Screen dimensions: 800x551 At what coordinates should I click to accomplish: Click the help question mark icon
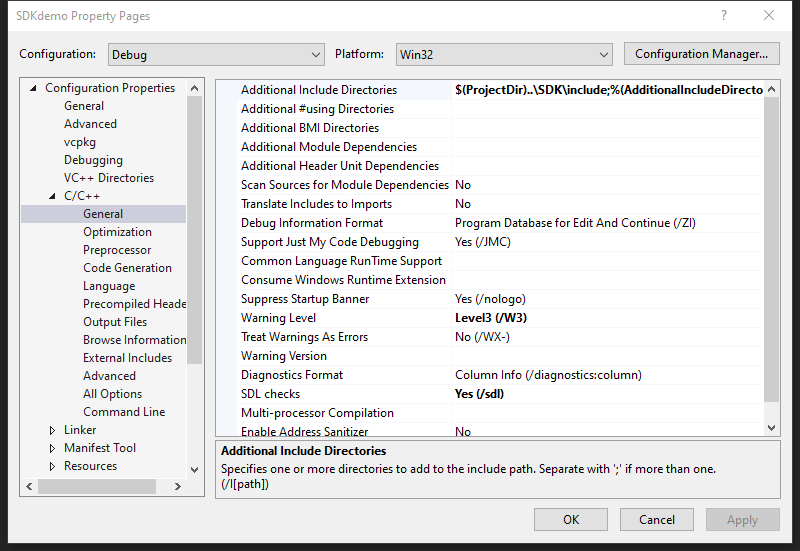[x=723, y=16]
